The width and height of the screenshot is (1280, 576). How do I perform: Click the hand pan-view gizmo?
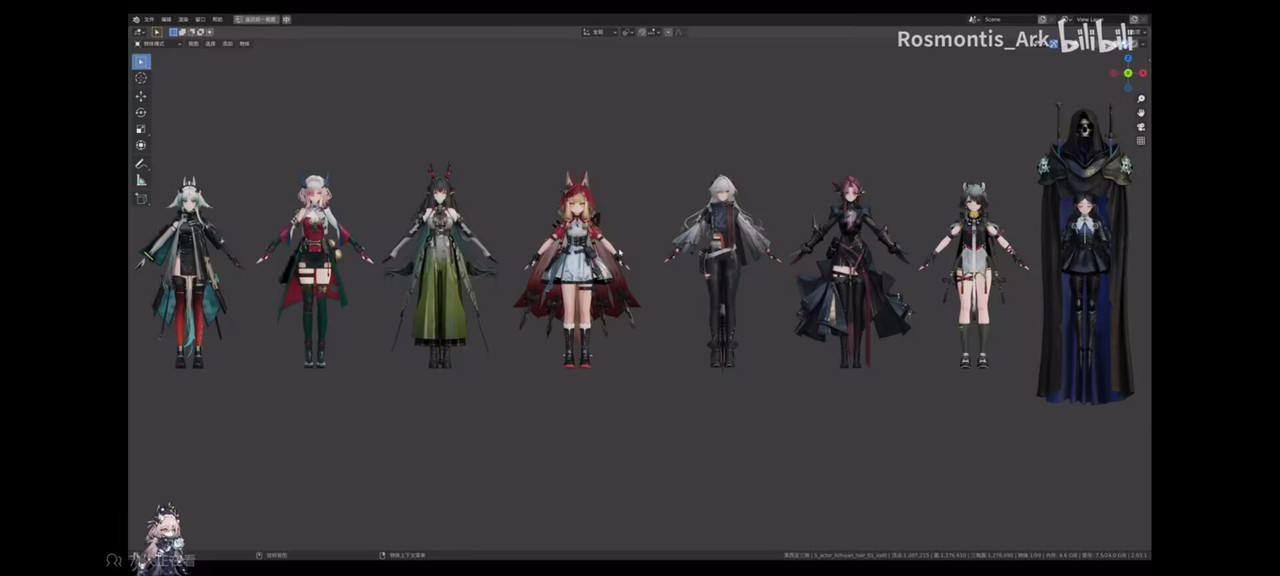tap(1141, 113)
